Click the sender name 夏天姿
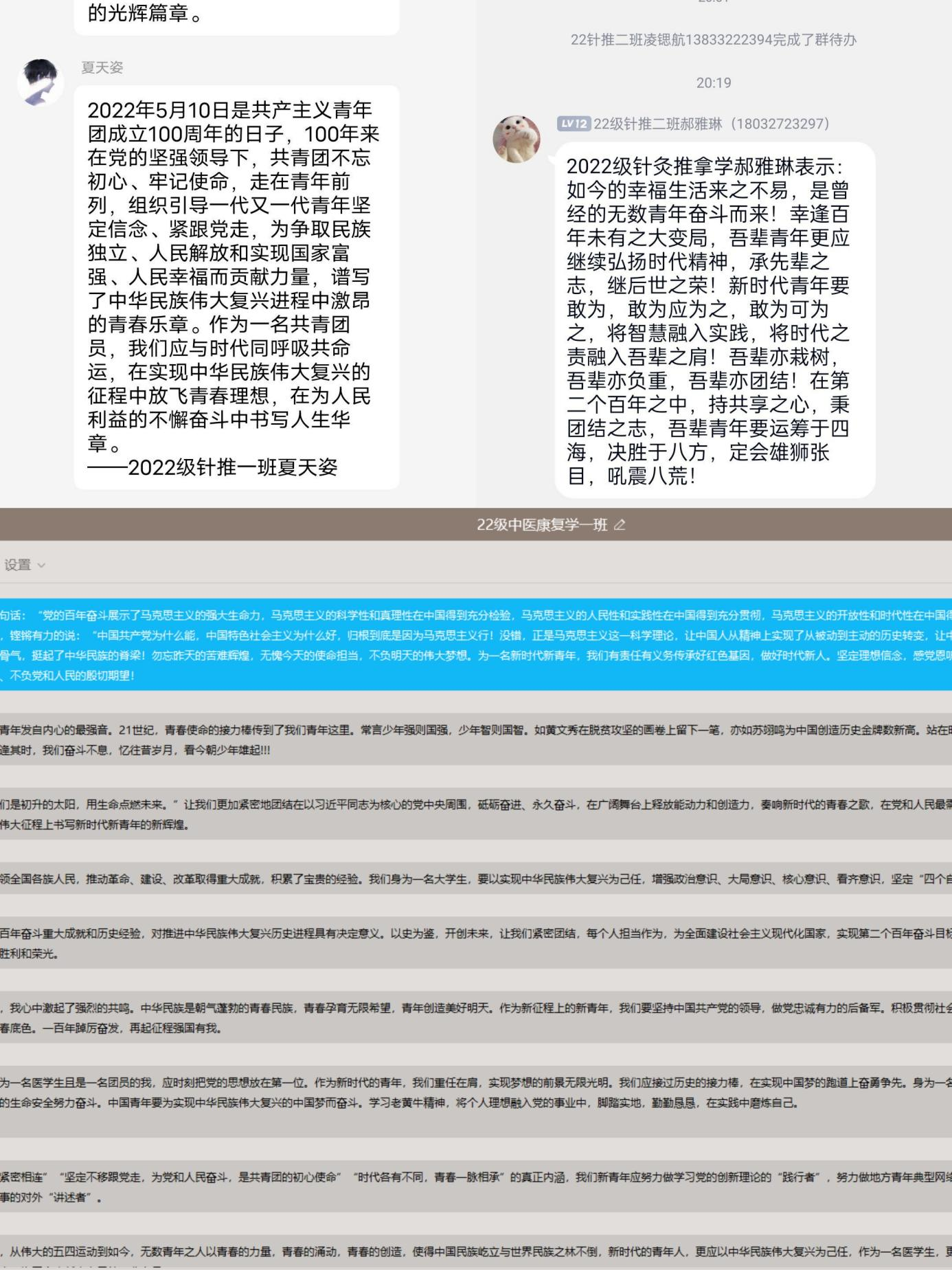The image size is (952, 1270). point(102,67)
